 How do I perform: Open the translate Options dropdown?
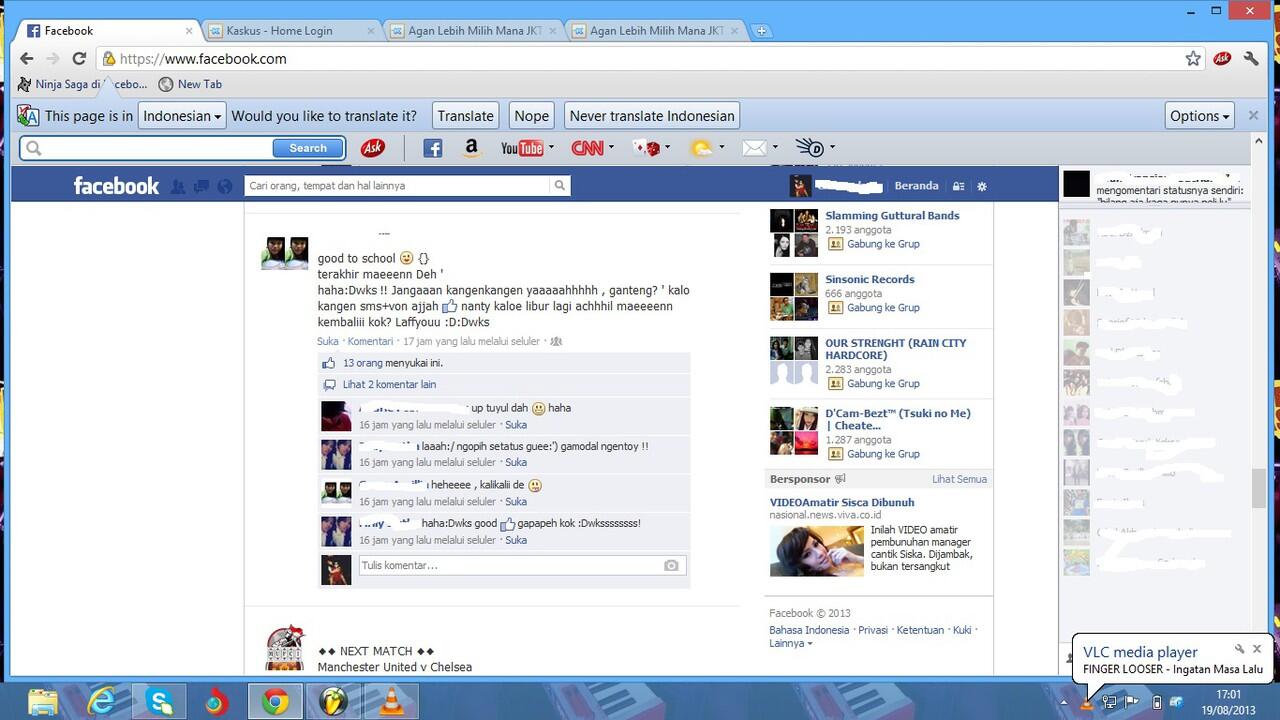[1200, 116]
